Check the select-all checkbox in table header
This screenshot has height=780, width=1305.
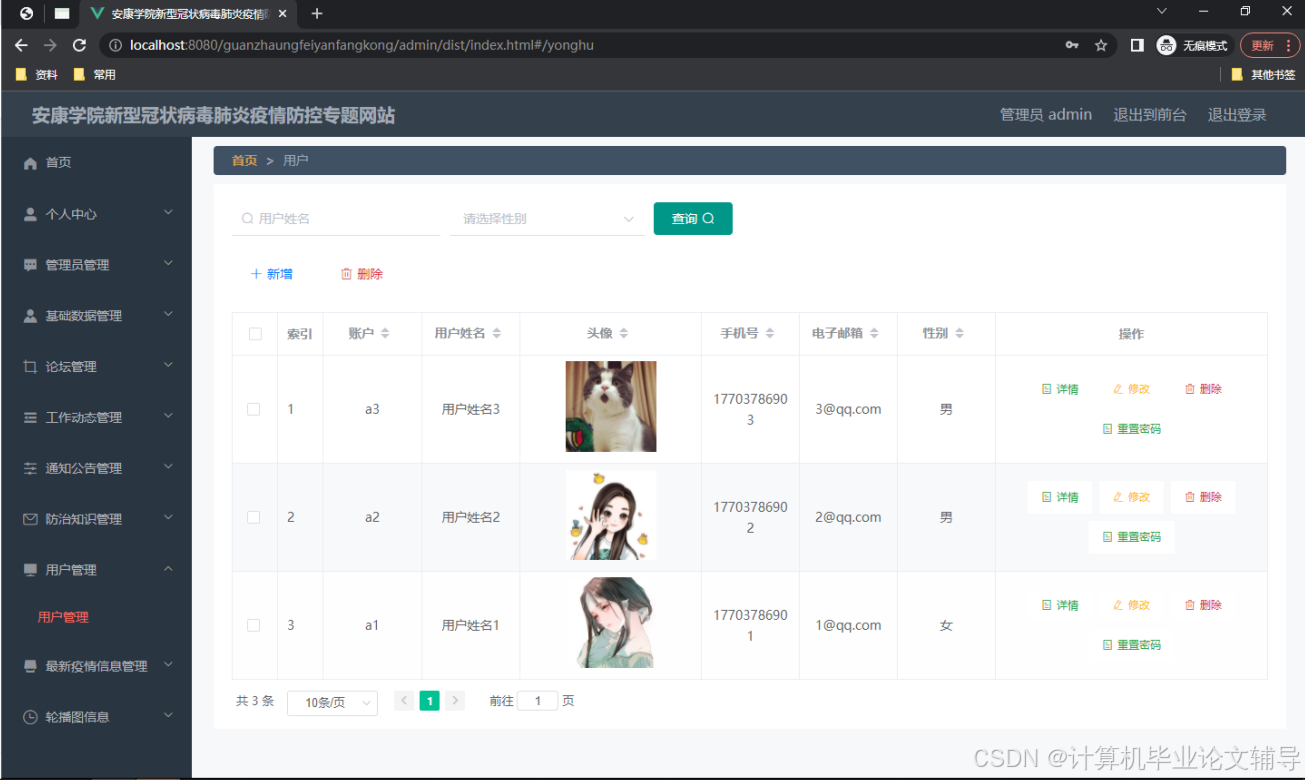253,333
